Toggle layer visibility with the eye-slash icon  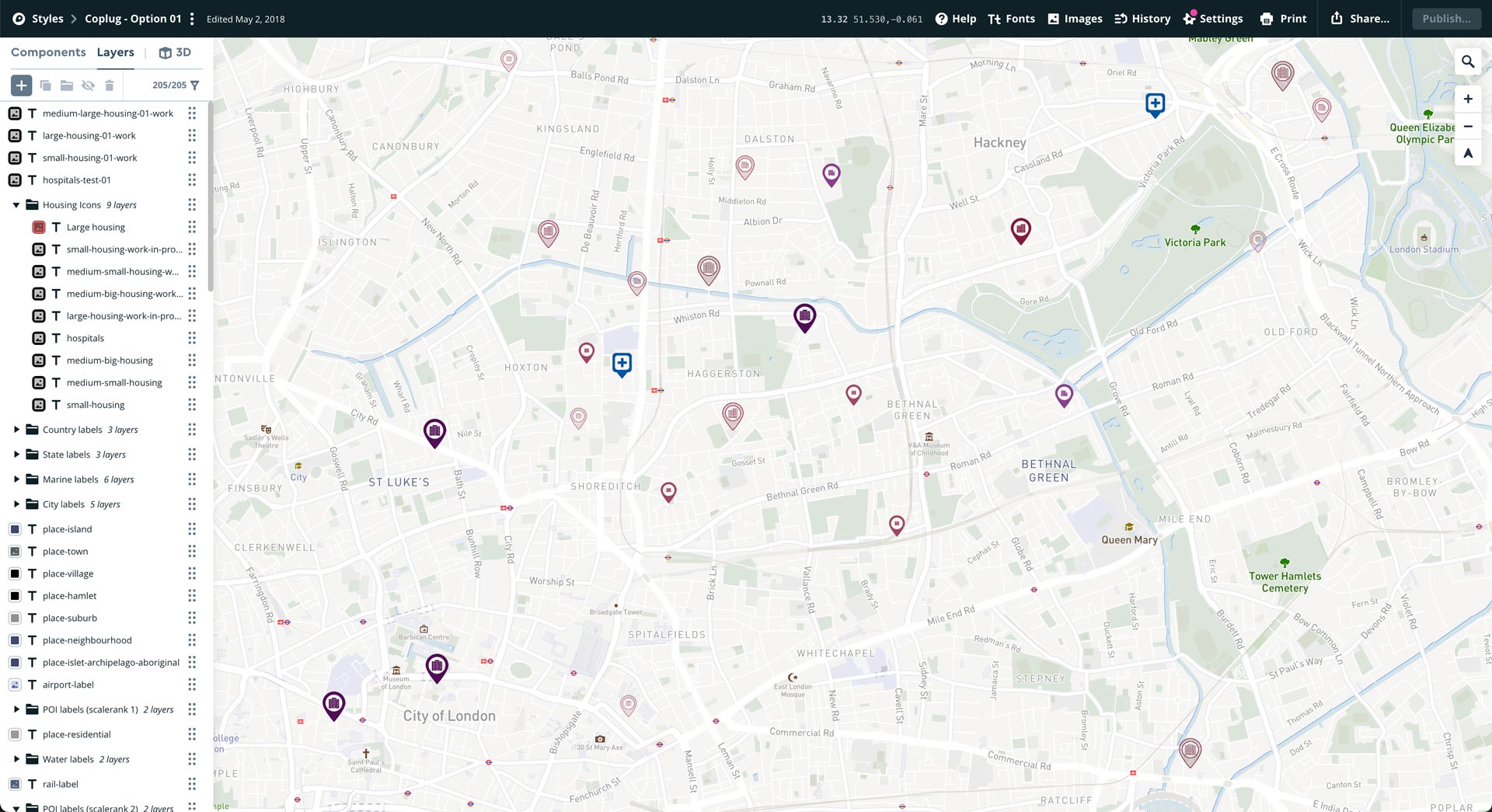tap(88, 85)
